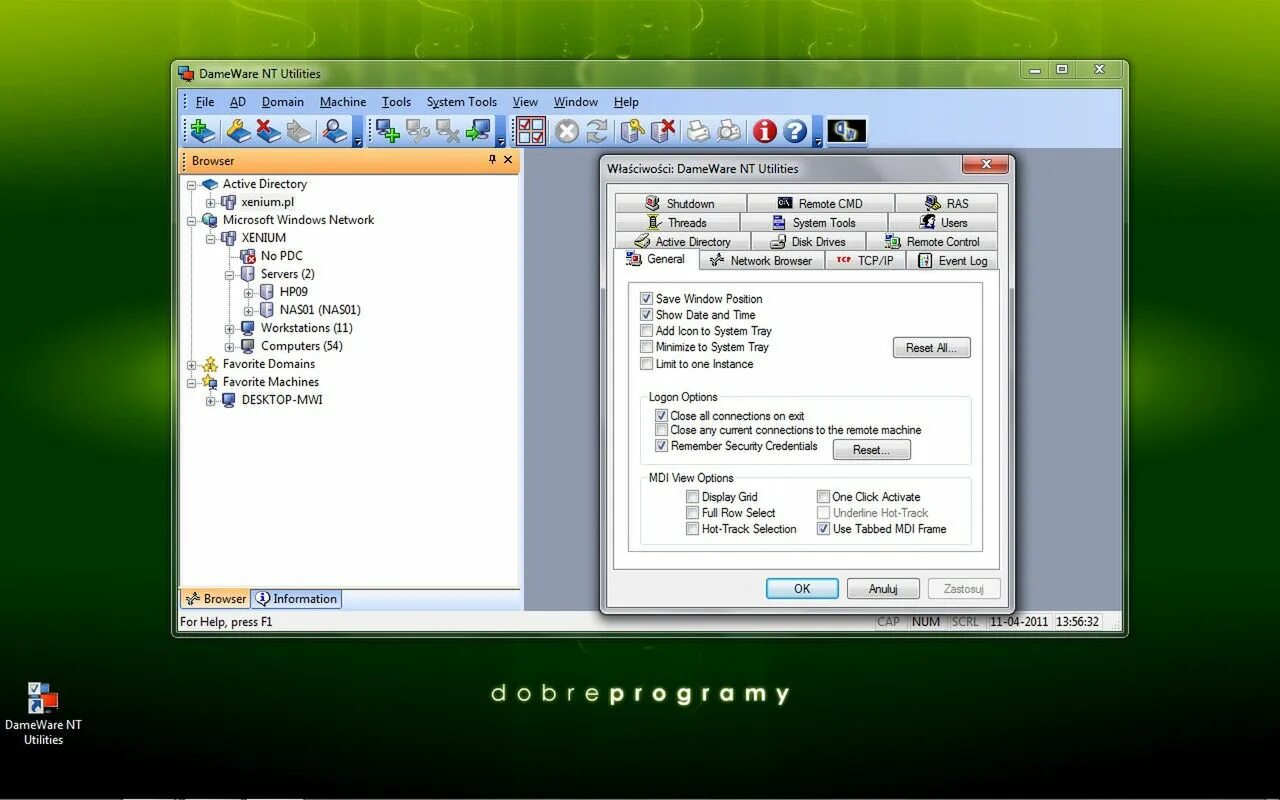This screenshot has height=800, width=1280.
Task: Collapse the Servers (2) node
Action: click(229, 274)
